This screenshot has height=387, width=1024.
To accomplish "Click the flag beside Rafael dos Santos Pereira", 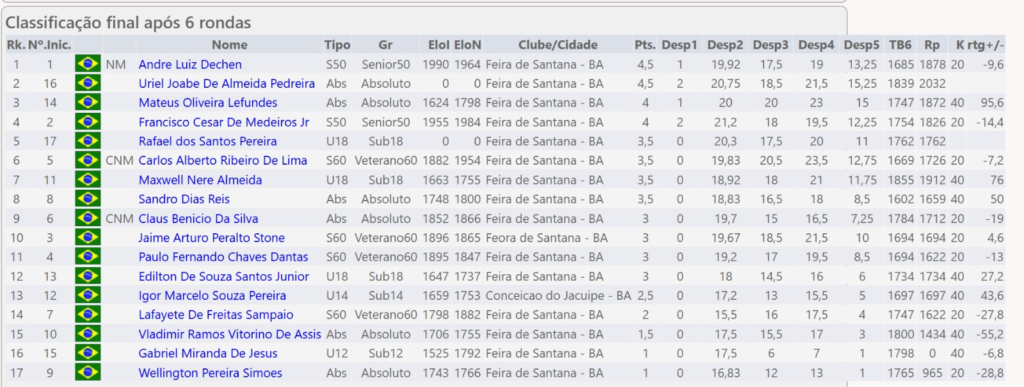I will tap(88, 141).
